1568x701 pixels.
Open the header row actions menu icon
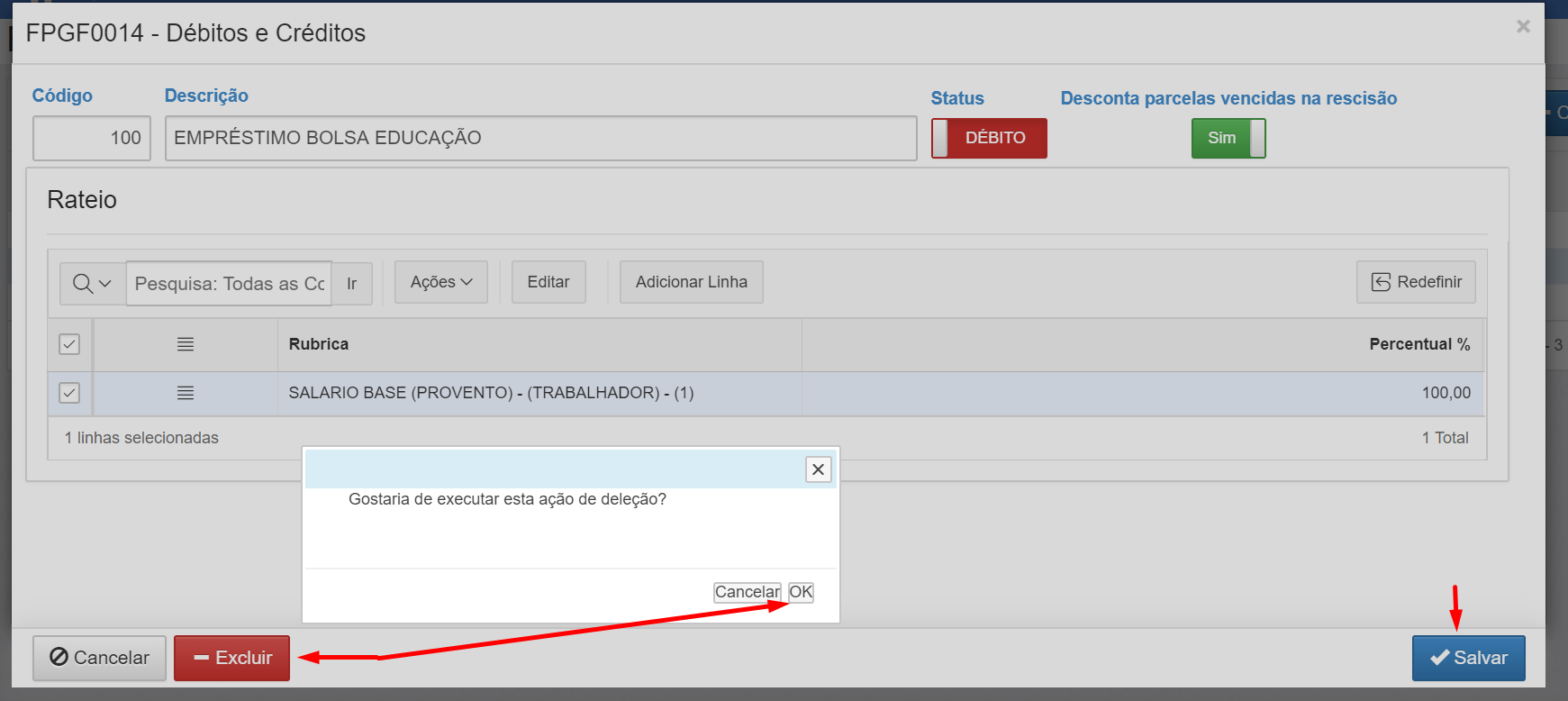pyautogui.click(x=186, y=344)
